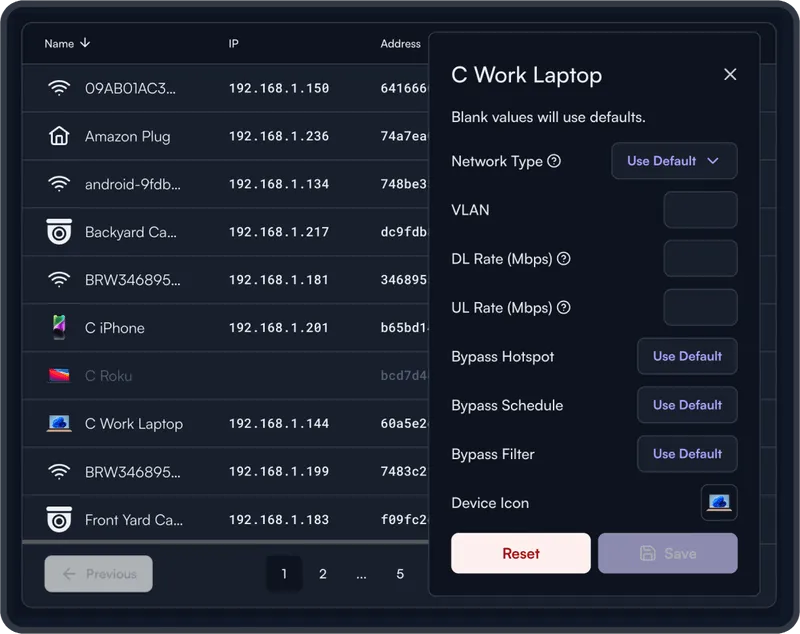The width and height of the screenshot is (800, 634).
Task: Click the device icon beside C Roku
Action: 59,375
